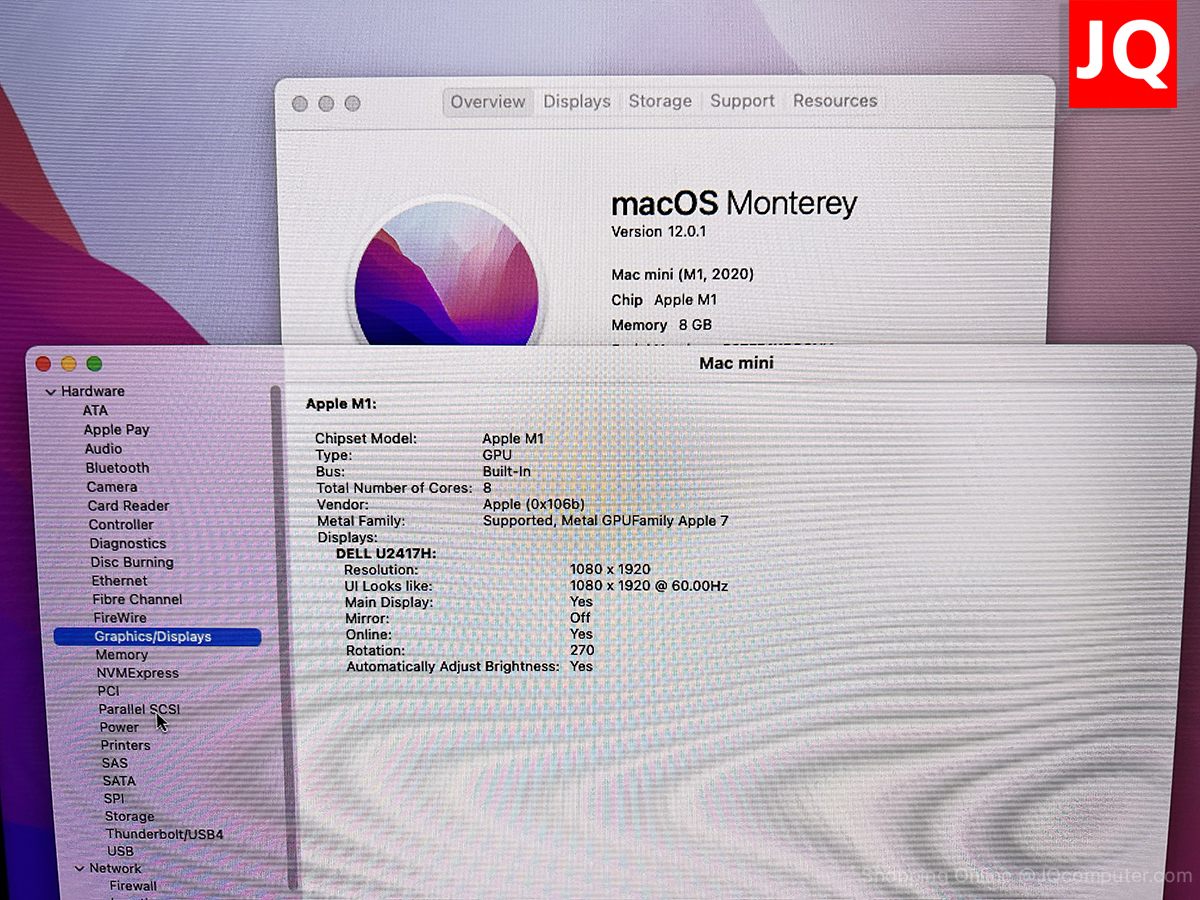Select PCI in the sidebar
This screenshot has height=900, width=1200.
[108, 691]
